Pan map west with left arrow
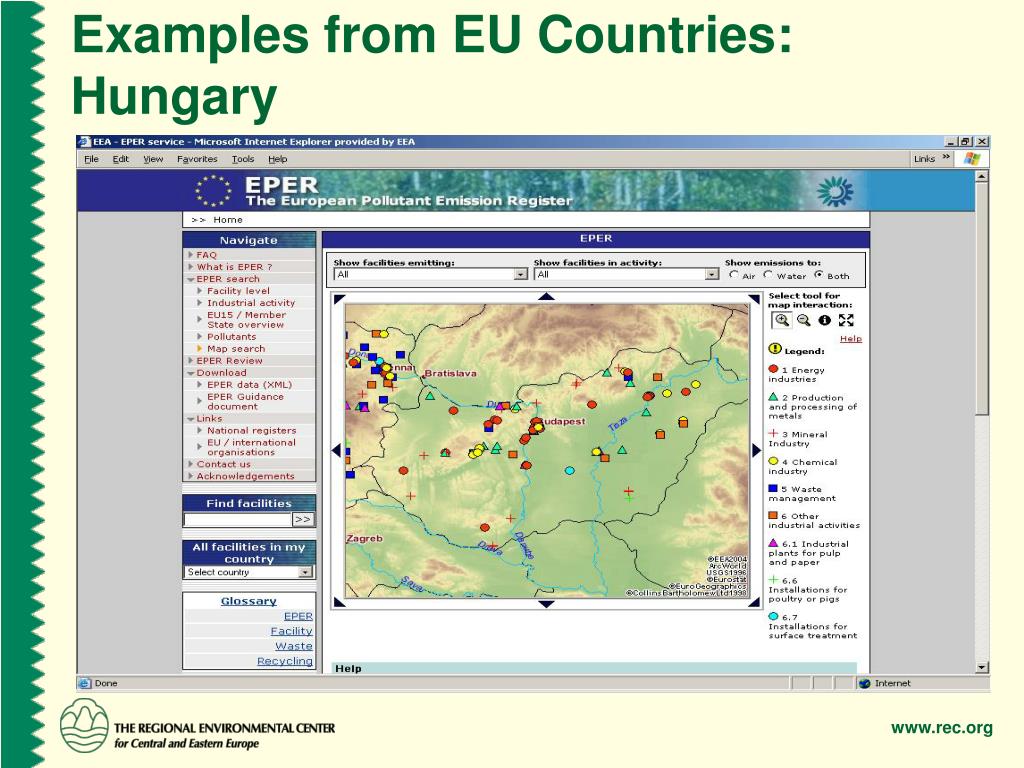This screenshot has height=768, width=1024. click(x=337, y=450)
